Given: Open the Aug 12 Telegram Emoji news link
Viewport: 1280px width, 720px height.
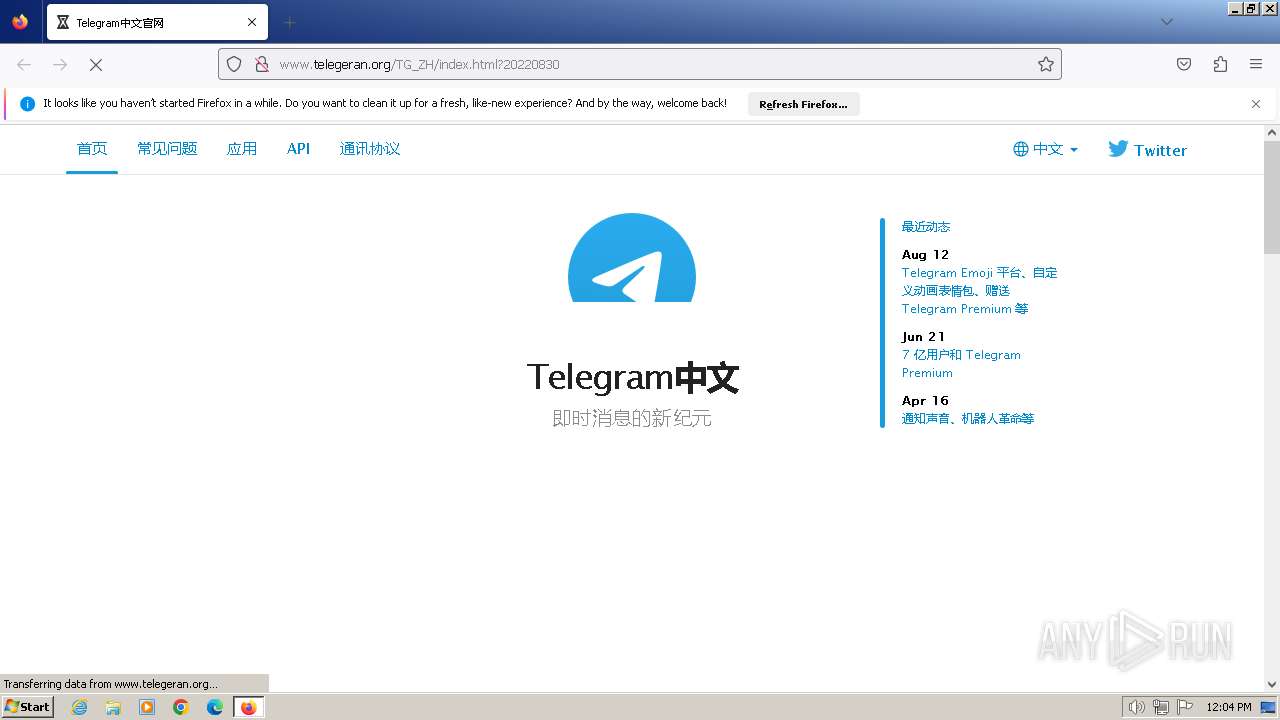Looking at the screenshot, I should [979, 291].
